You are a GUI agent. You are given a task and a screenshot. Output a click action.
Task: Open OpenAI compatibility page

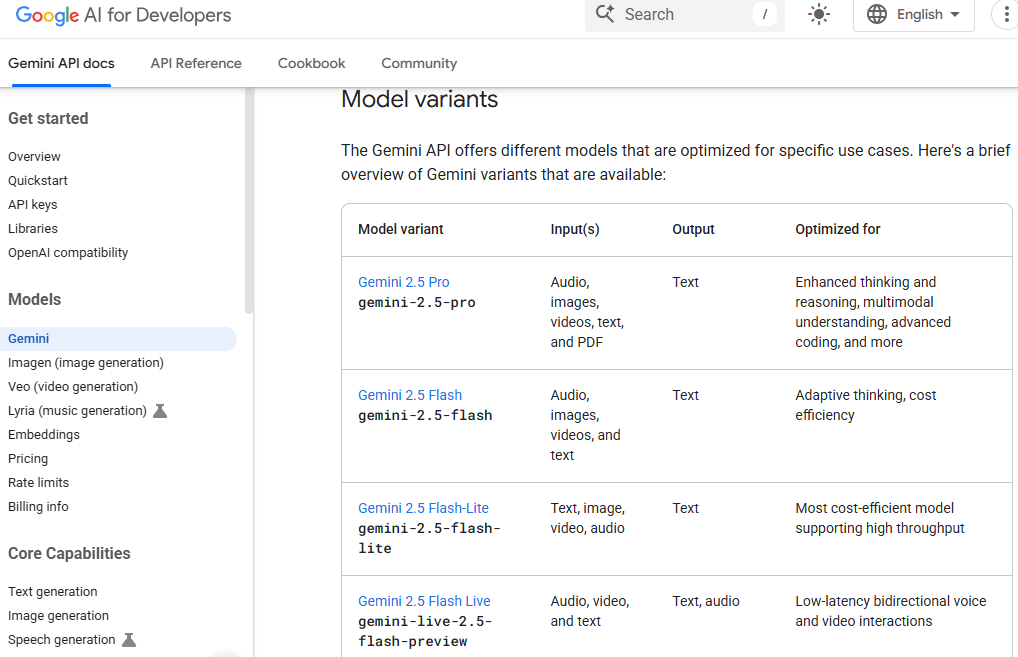point(68,253)
